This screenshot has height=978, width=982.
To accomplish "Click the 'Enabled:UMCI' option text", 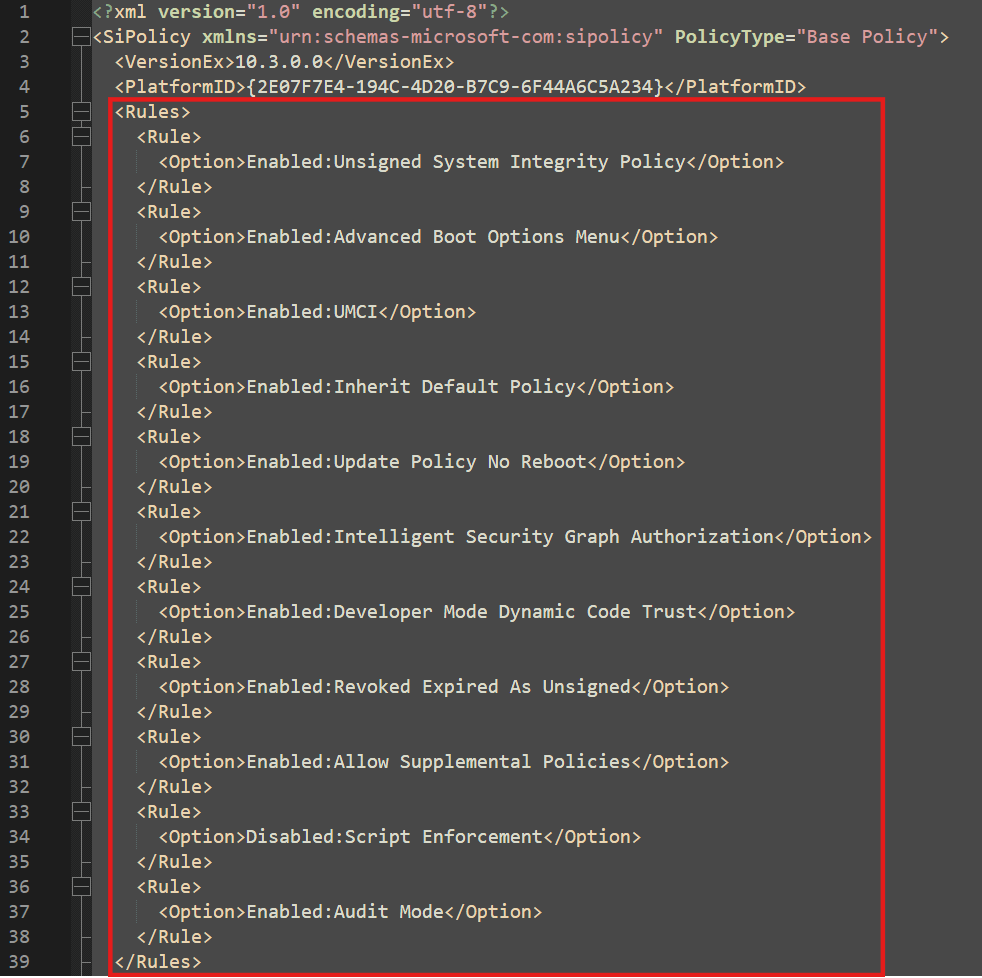I will [312, 312].
